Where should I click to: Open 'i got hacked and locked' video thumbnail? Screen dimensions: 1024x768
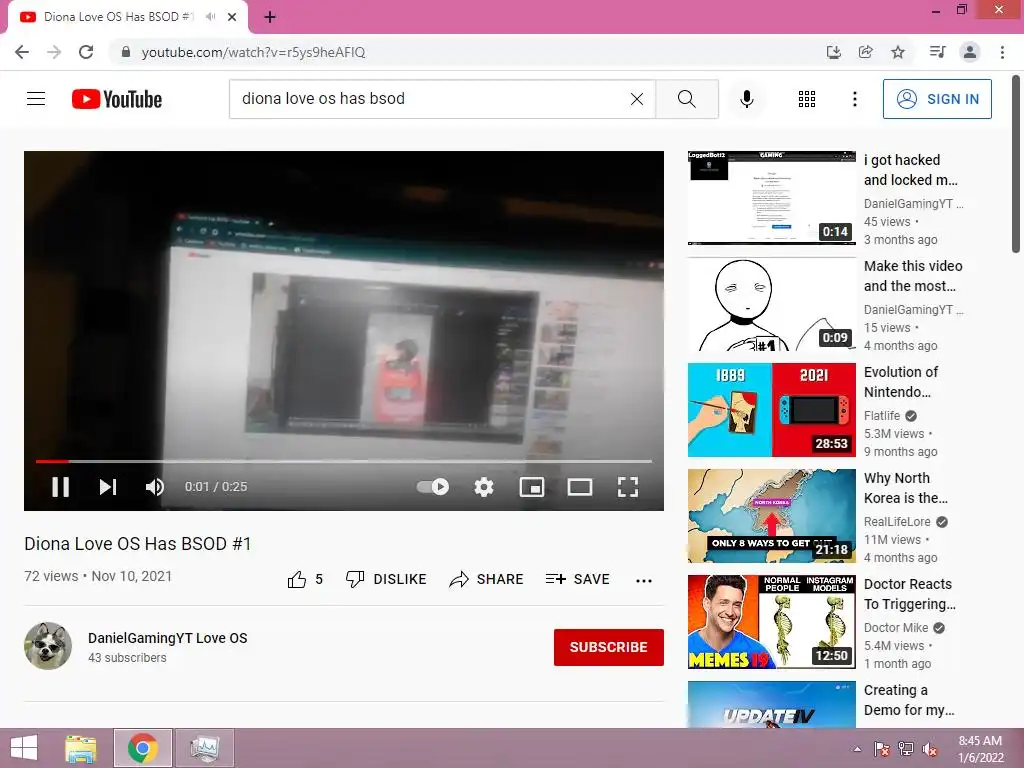771,198
